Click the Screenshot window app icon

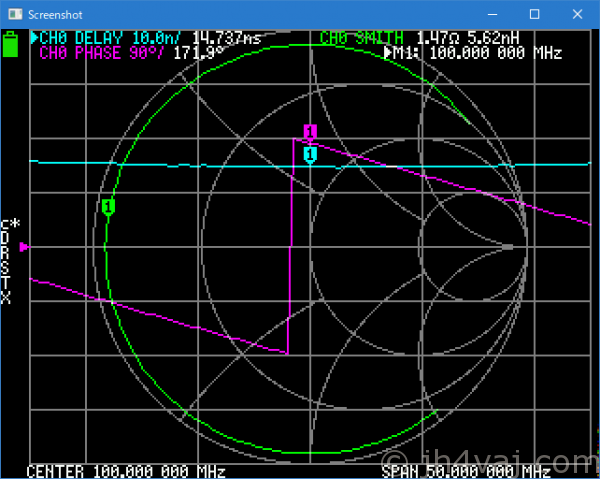click(13, 14)
